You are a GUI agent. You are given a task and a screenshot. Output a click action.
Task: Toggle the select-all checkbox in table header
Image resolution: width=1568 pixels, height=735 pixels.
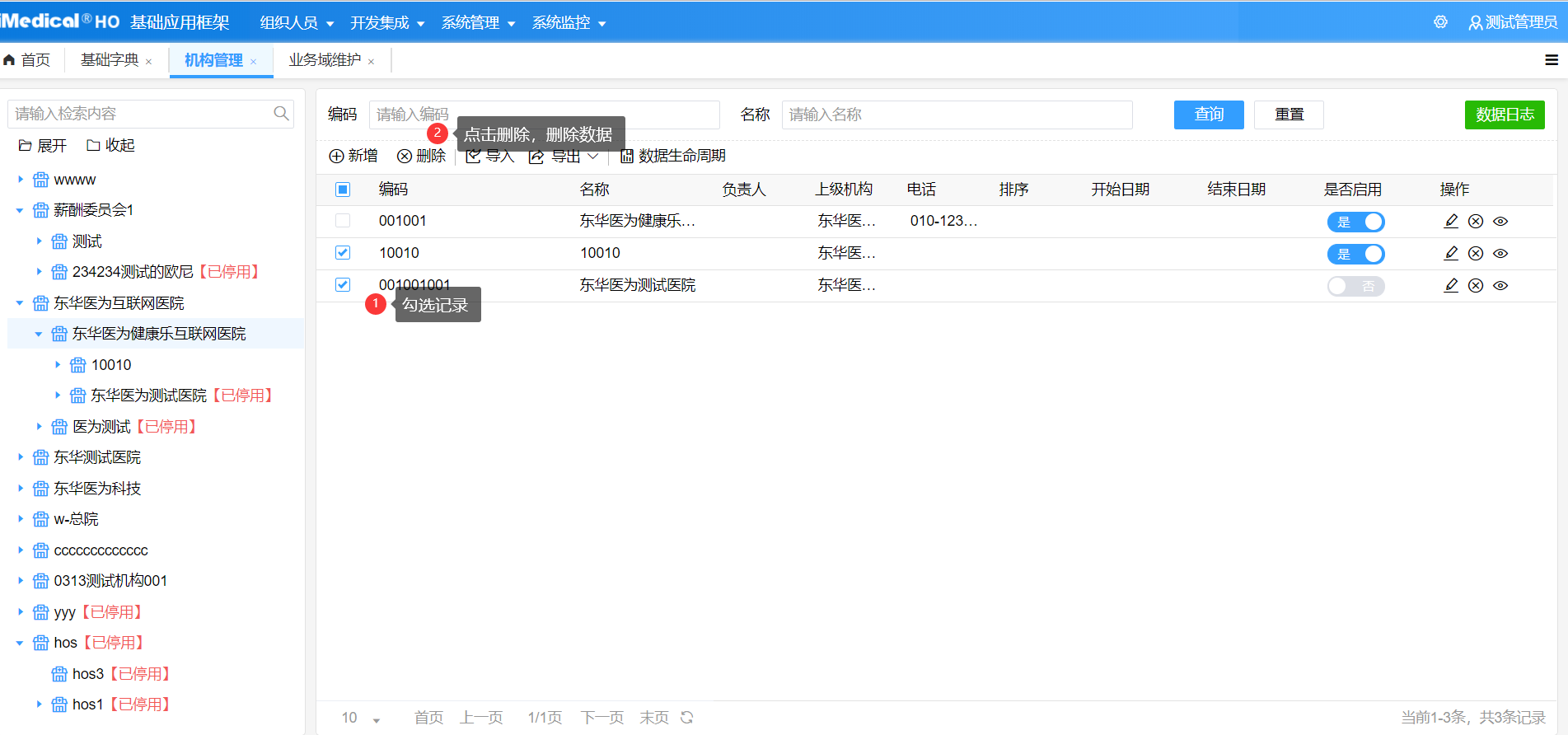click(343, 190)
